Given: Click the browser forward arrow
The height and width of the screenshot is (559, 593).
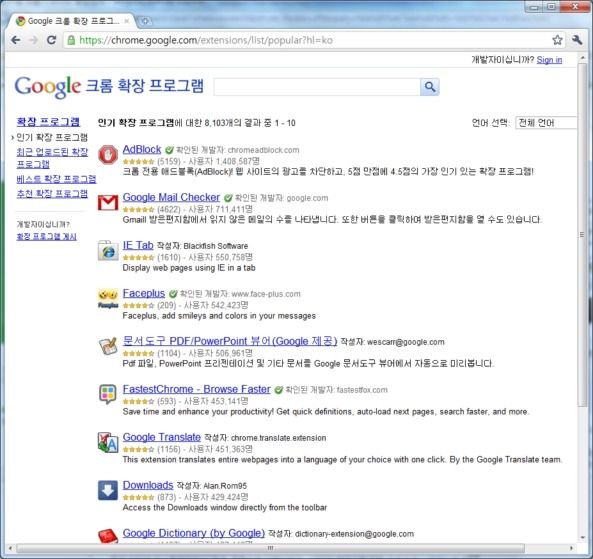Looking at the screenshot, I should pyautogui.click(x=33, y=40).
